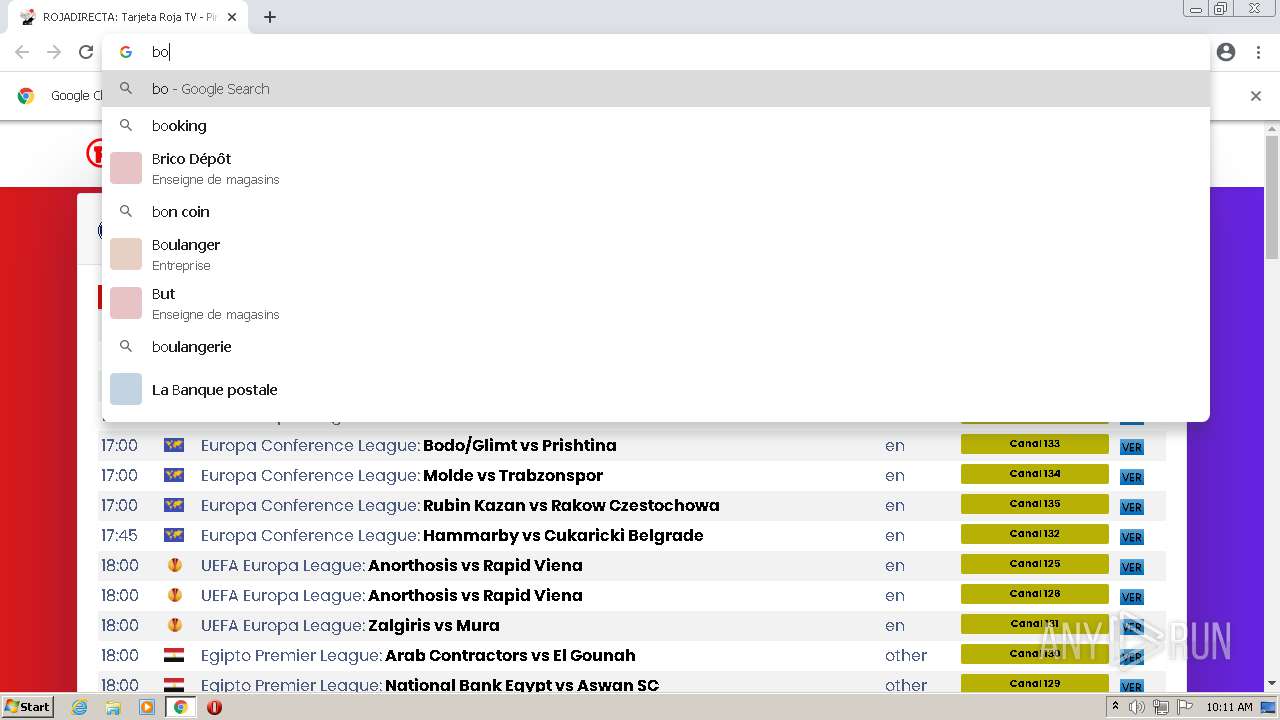
Task: Click the scrollbar down arrow
Action: click(1272, 684)
